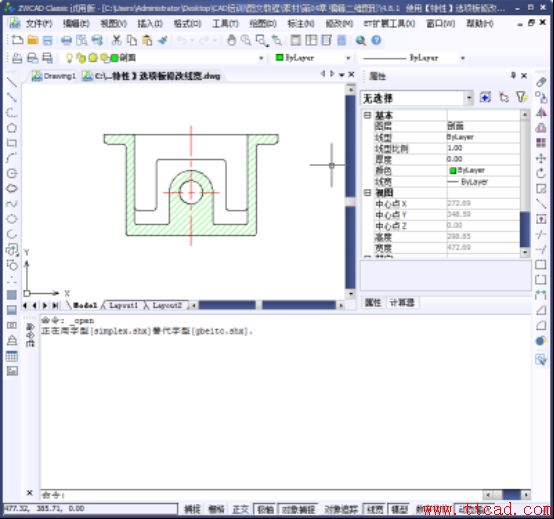
Task: Select the Rotate modify tool
Action: (541, 173)
